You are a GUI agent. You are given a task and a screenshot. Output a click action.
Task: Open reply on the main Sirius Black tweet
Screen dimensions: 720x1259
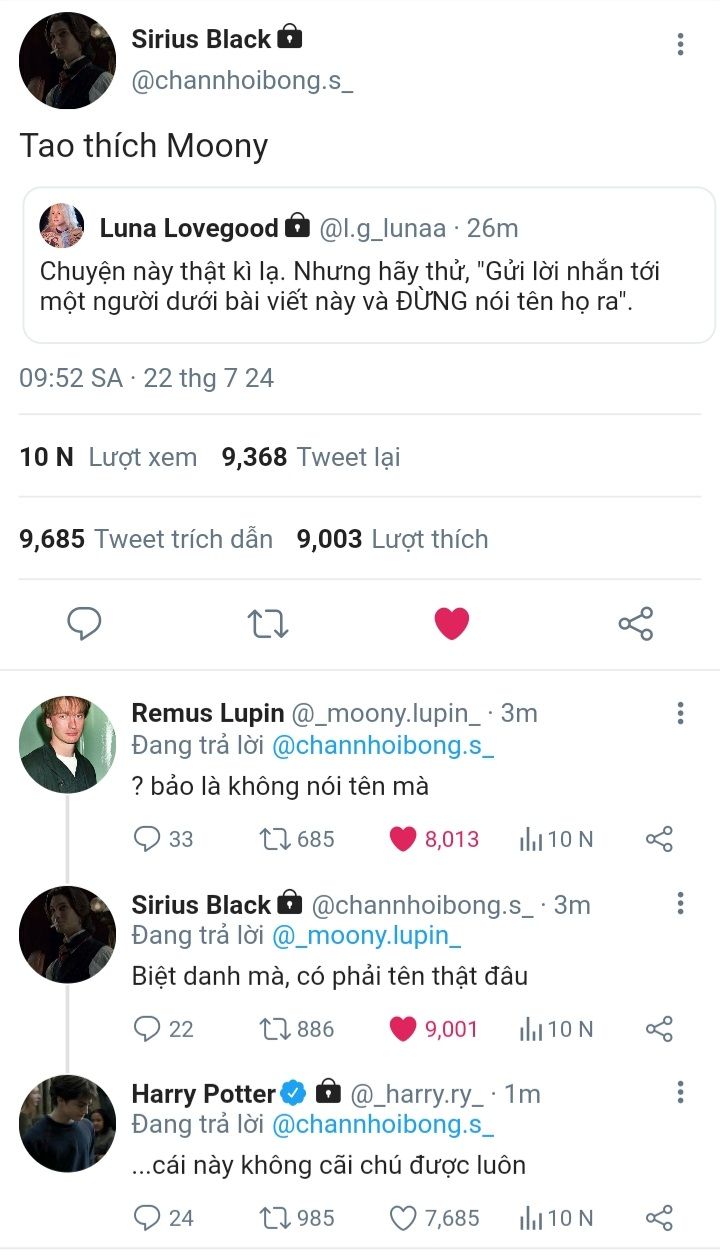[84, 624]
